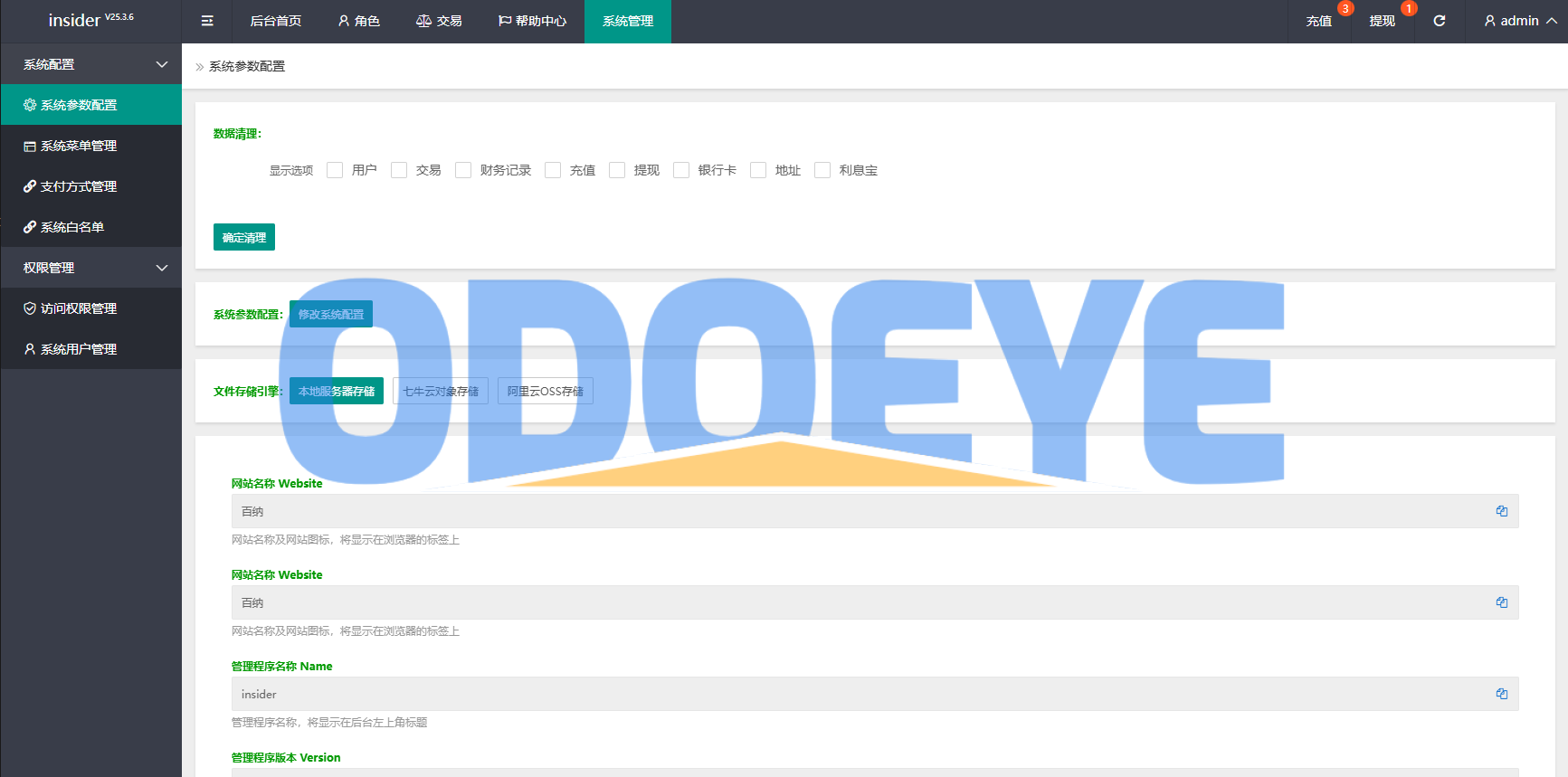Click copy icon in 管理程序名称 Name field

[1501, 694]
